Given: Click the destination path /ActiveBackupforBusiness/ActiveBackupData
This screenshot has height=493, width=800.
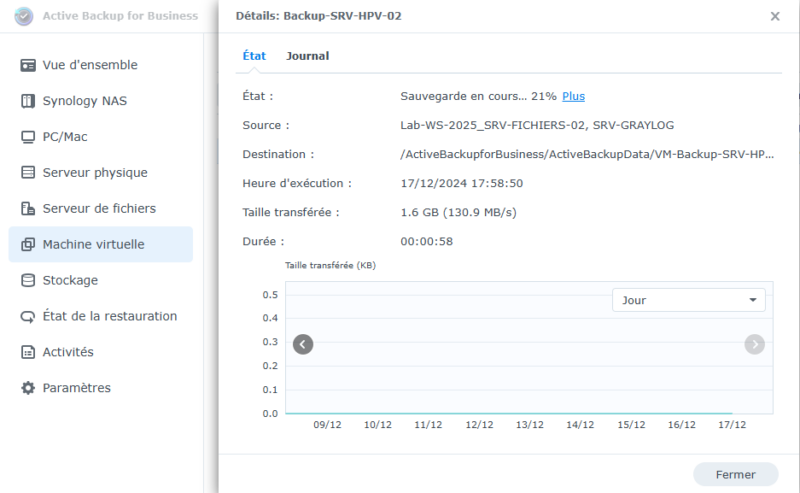Looking at the screenshot, I should [x=587, y=155].
